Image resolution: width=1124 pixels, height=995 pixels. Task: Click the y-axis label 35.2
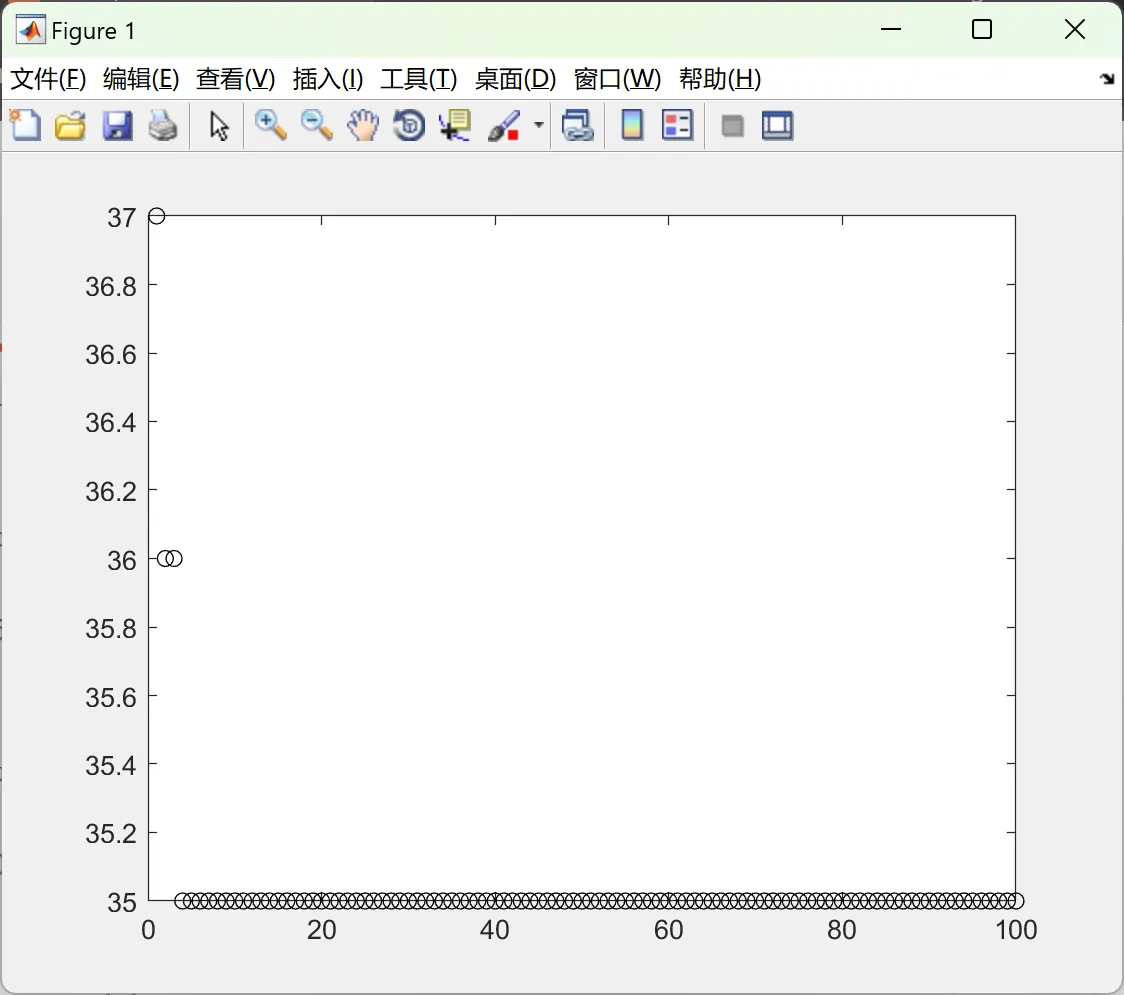(110, 834)
